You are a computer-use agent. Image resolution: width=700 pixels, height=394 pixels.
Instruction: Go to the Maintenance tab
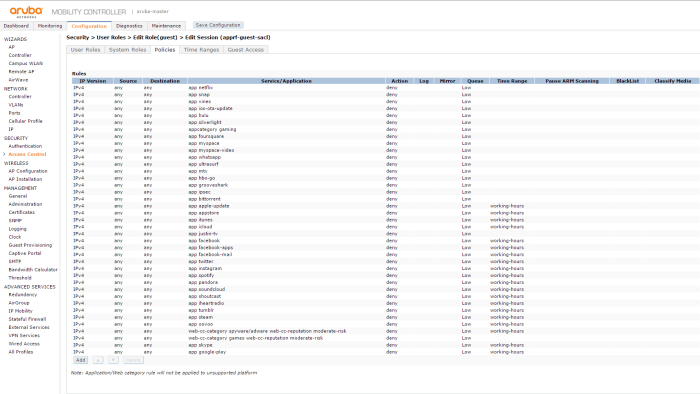tap(166, 26)
